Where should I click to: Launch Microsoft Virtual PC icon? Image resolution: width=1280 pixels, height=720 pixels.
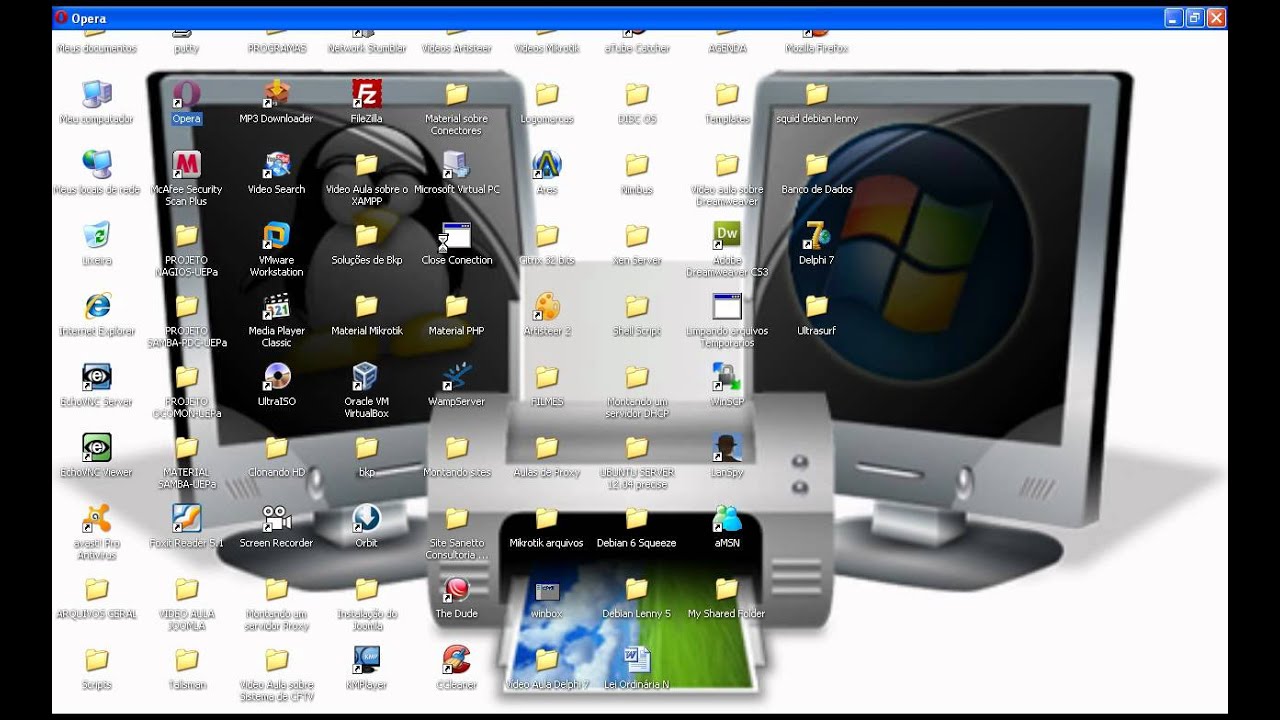(x=457, y=165)
